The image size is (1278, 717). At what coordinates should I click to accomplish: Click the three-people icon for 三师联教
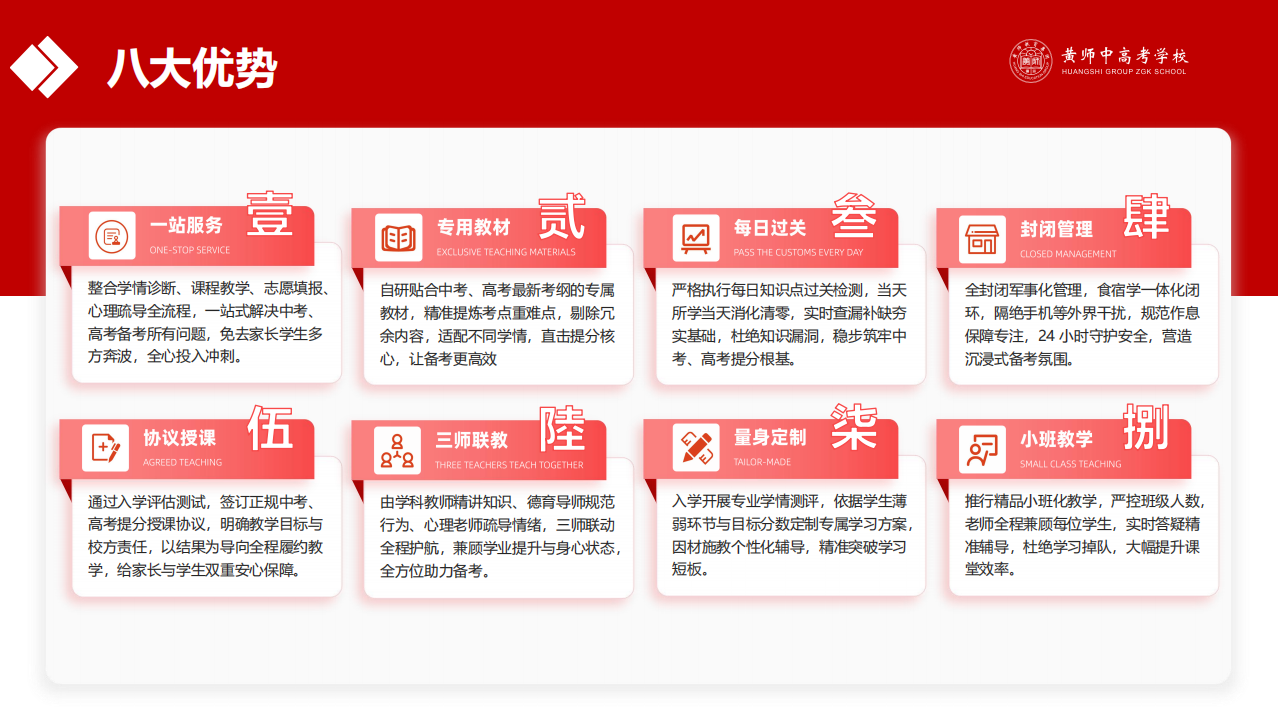pyautogui.click(x=397, y=450)
